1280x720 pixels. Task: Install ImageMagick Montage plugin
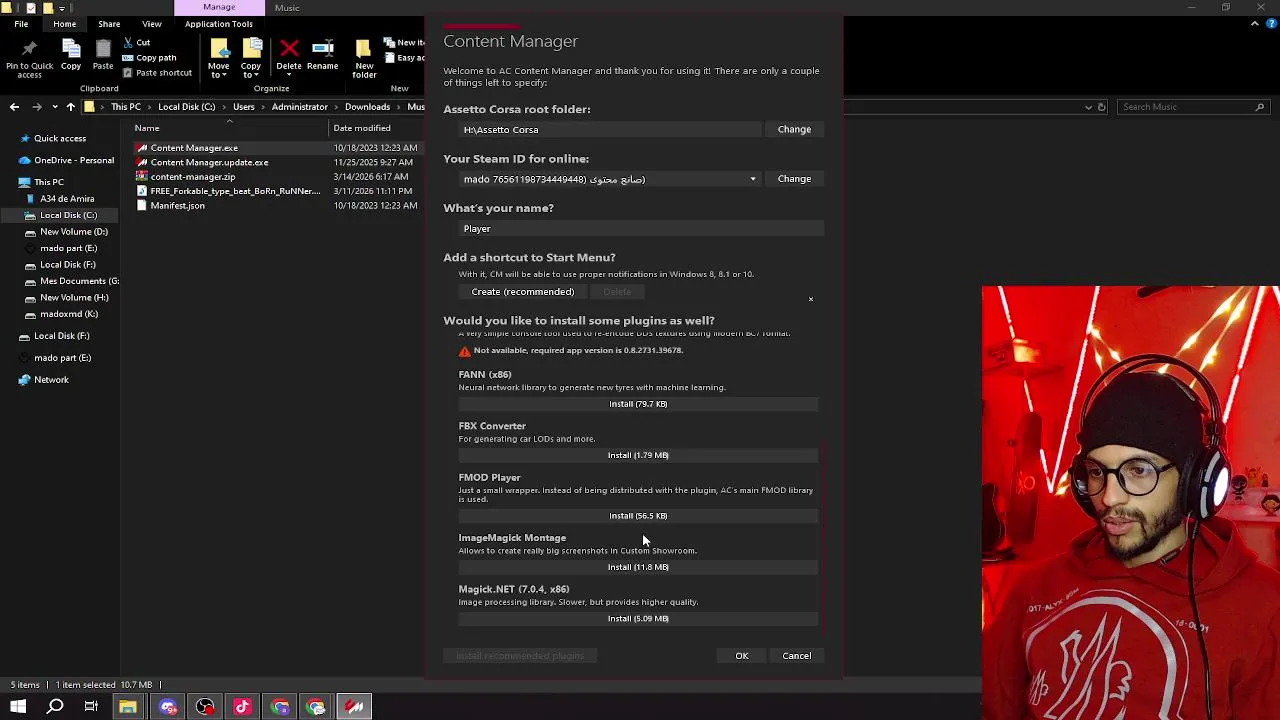click(638, 567)
